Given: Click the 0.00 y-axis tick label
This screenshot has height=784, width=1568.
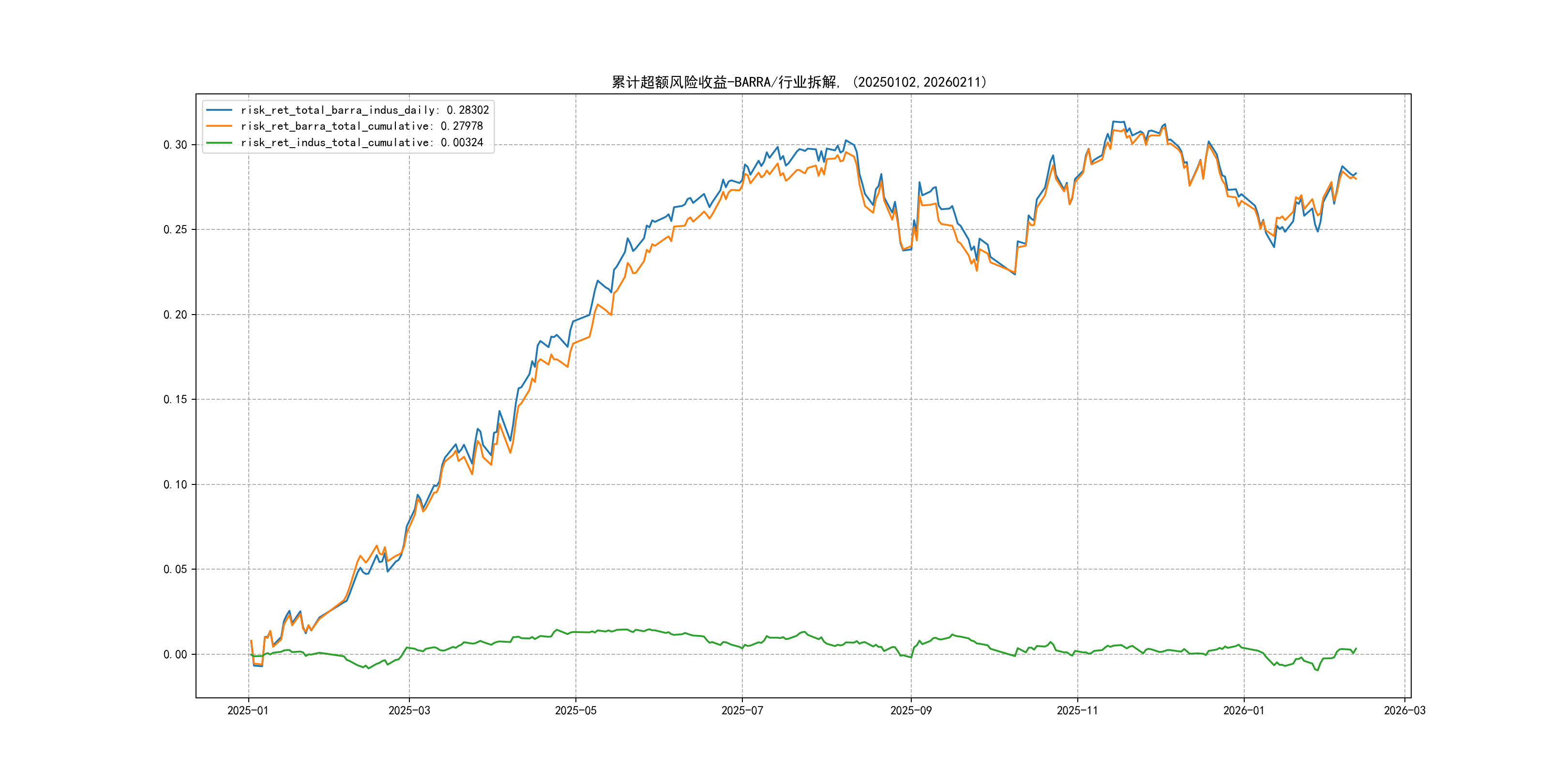Looking at the screenshot, I should pos(175,654).
